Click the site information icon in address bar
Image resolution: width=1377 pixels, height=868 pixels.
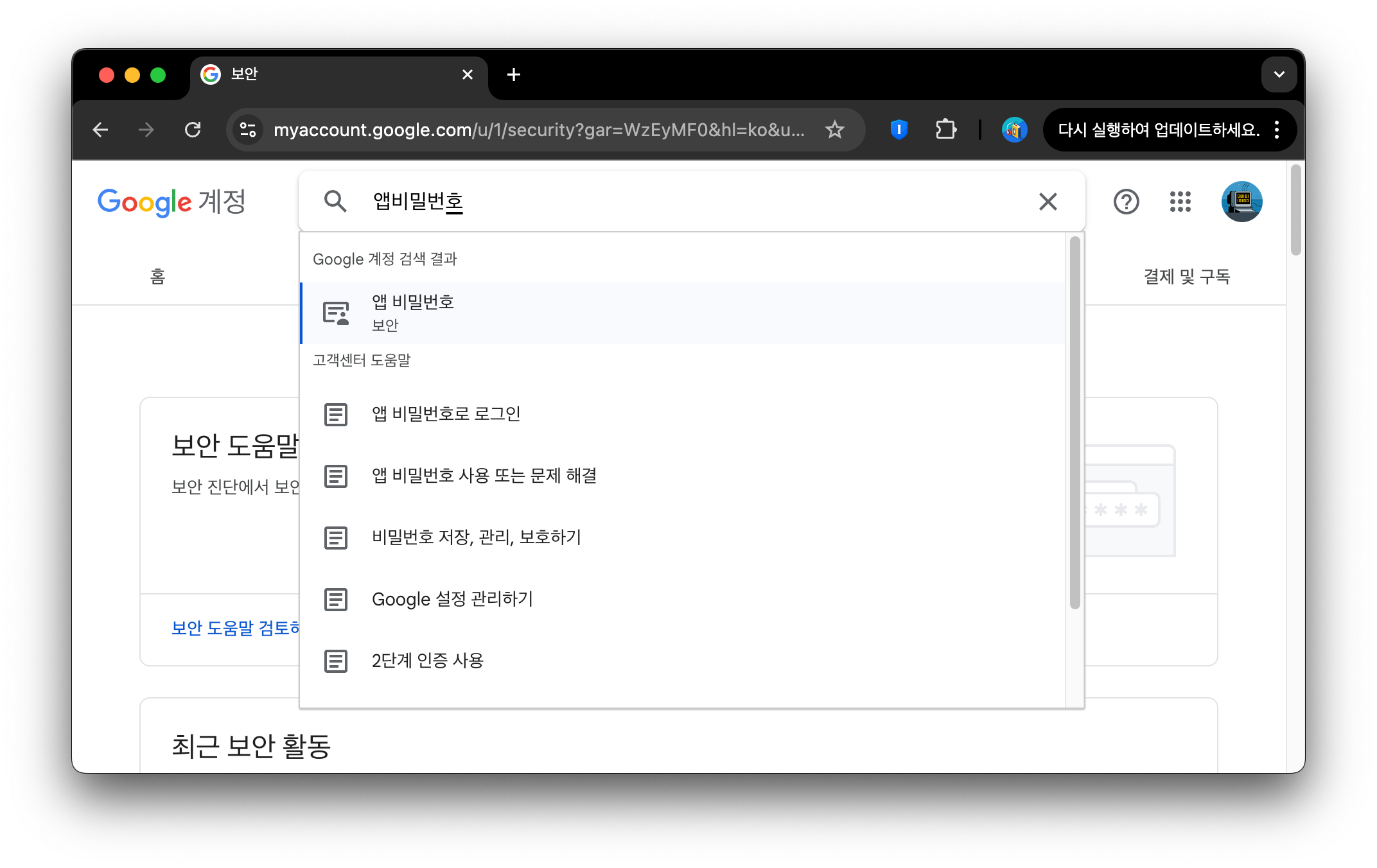pos(248,130)
